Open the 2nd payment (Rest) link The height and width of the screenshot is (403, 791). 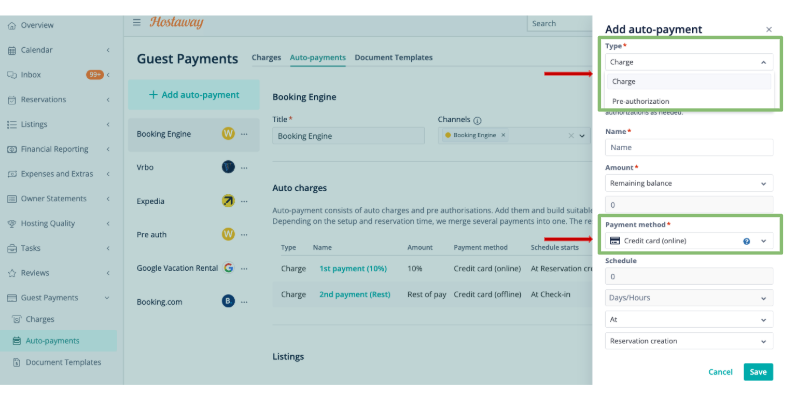(355, 294)
